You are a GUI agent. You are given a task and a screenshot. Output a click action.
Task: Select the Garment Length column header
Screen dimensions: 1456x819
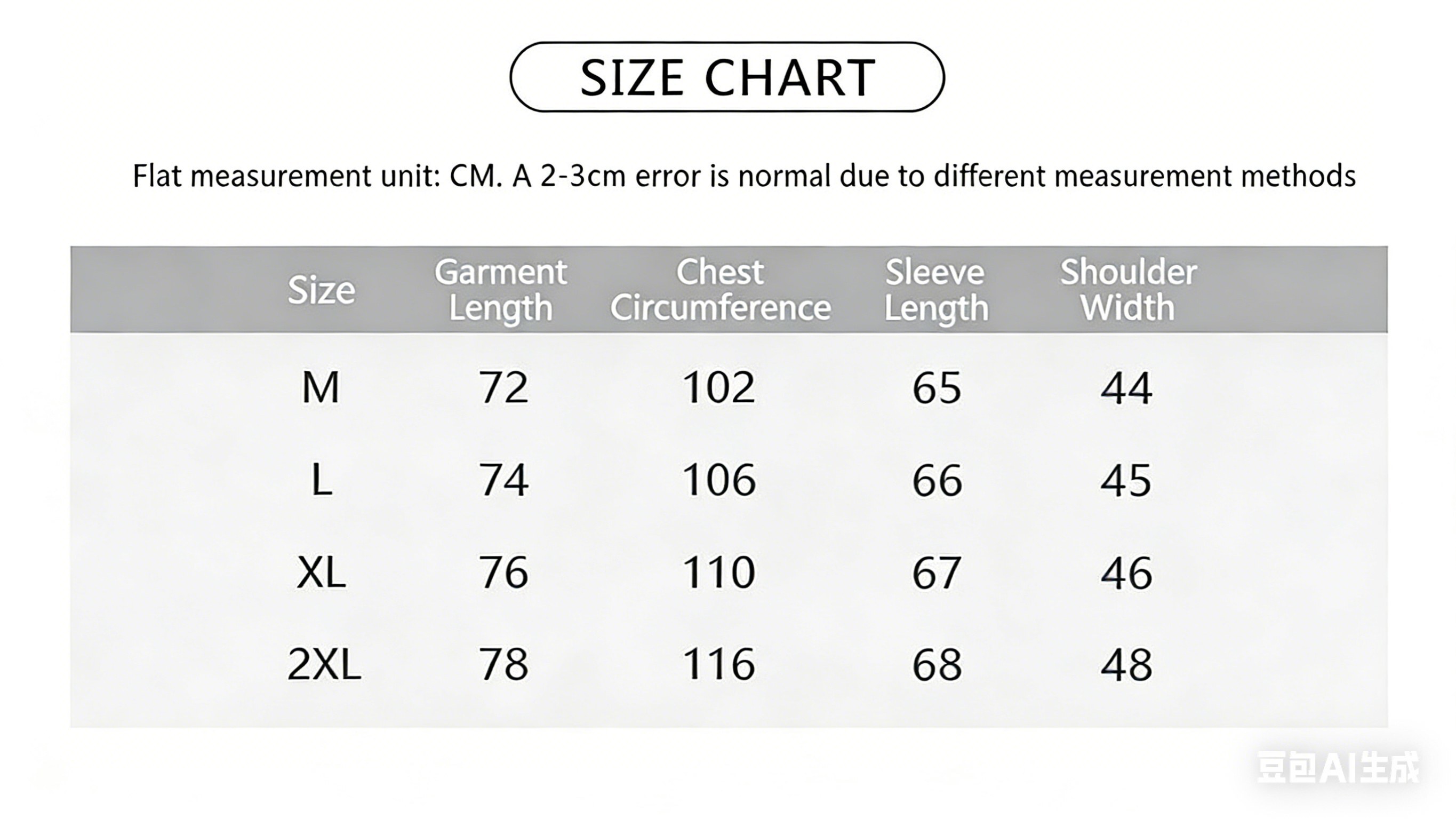[x=500, y=290]
